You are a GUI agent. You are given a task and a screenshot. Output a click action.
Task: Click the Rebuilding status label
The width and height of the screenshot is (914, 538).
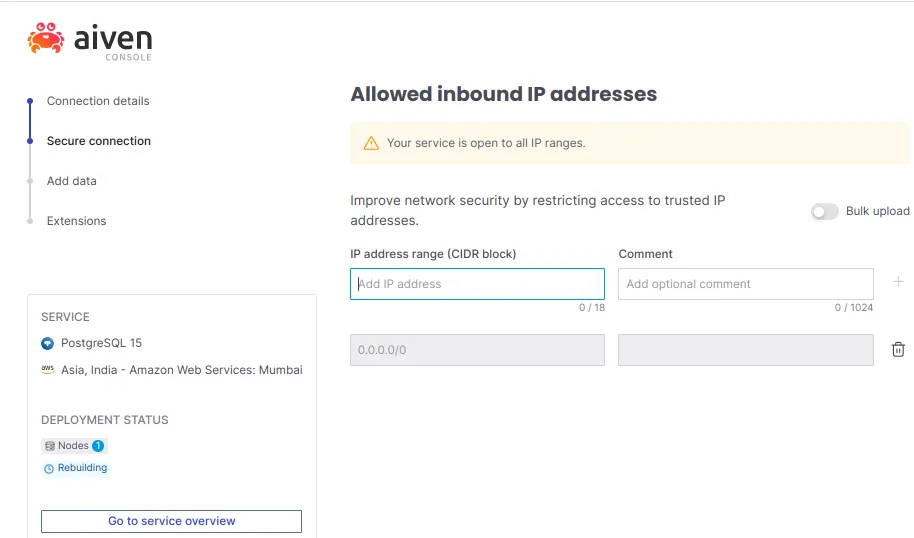(x=82, y=468)
